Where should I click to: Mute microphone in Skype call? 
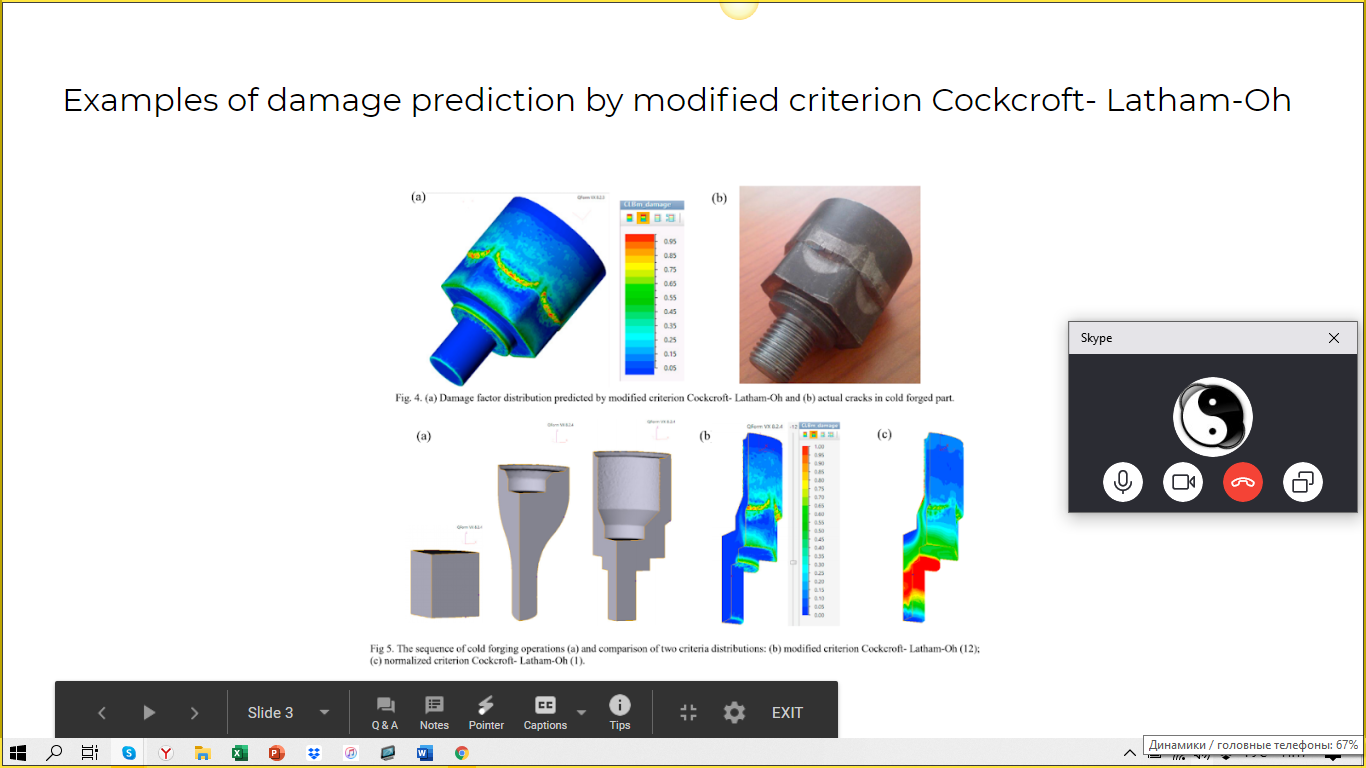coord(1123,483)
